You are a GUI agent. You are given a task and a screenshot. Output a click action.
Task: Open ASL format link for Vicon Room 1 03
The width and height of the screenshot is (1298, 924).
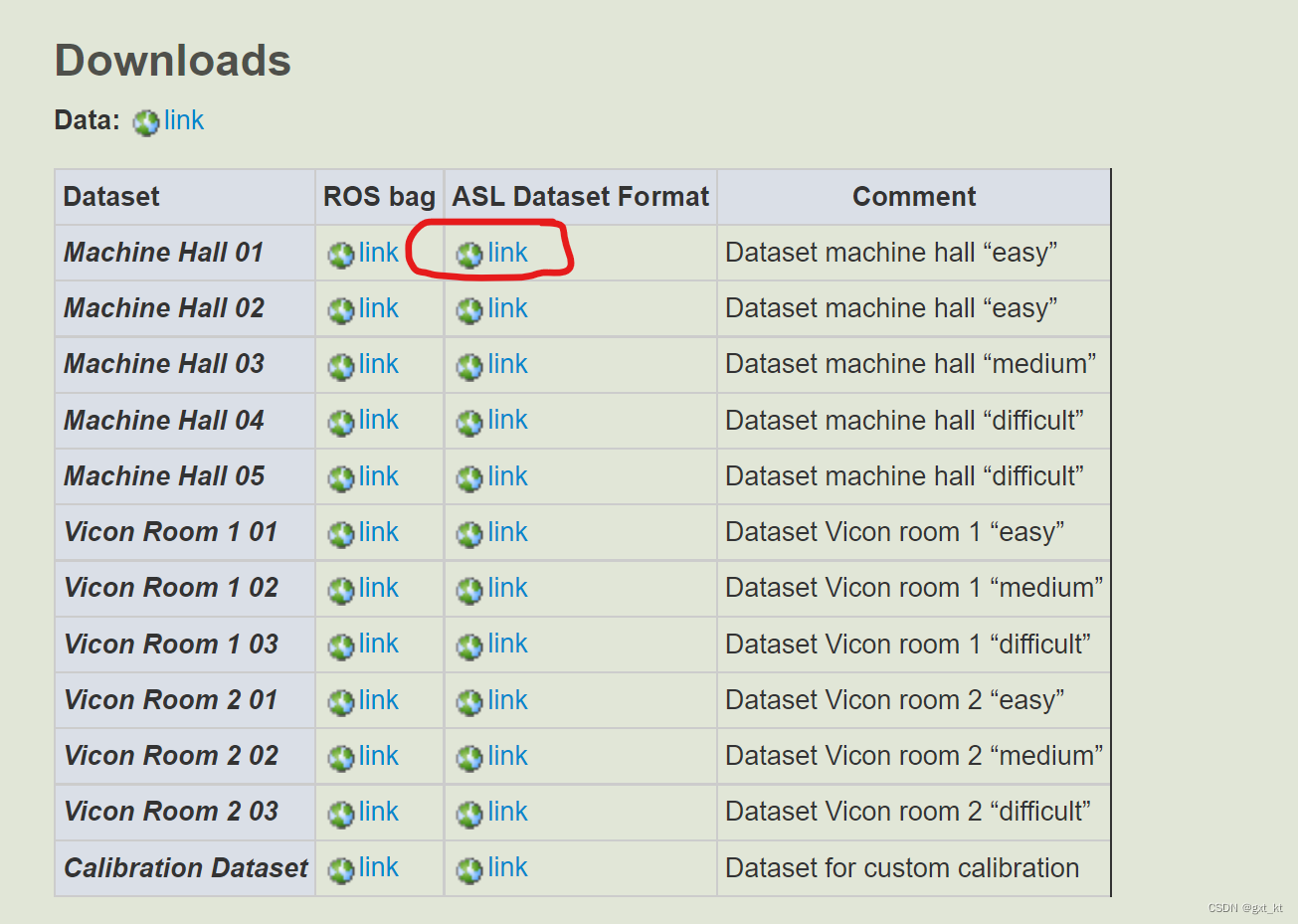(x=507, y=644)
